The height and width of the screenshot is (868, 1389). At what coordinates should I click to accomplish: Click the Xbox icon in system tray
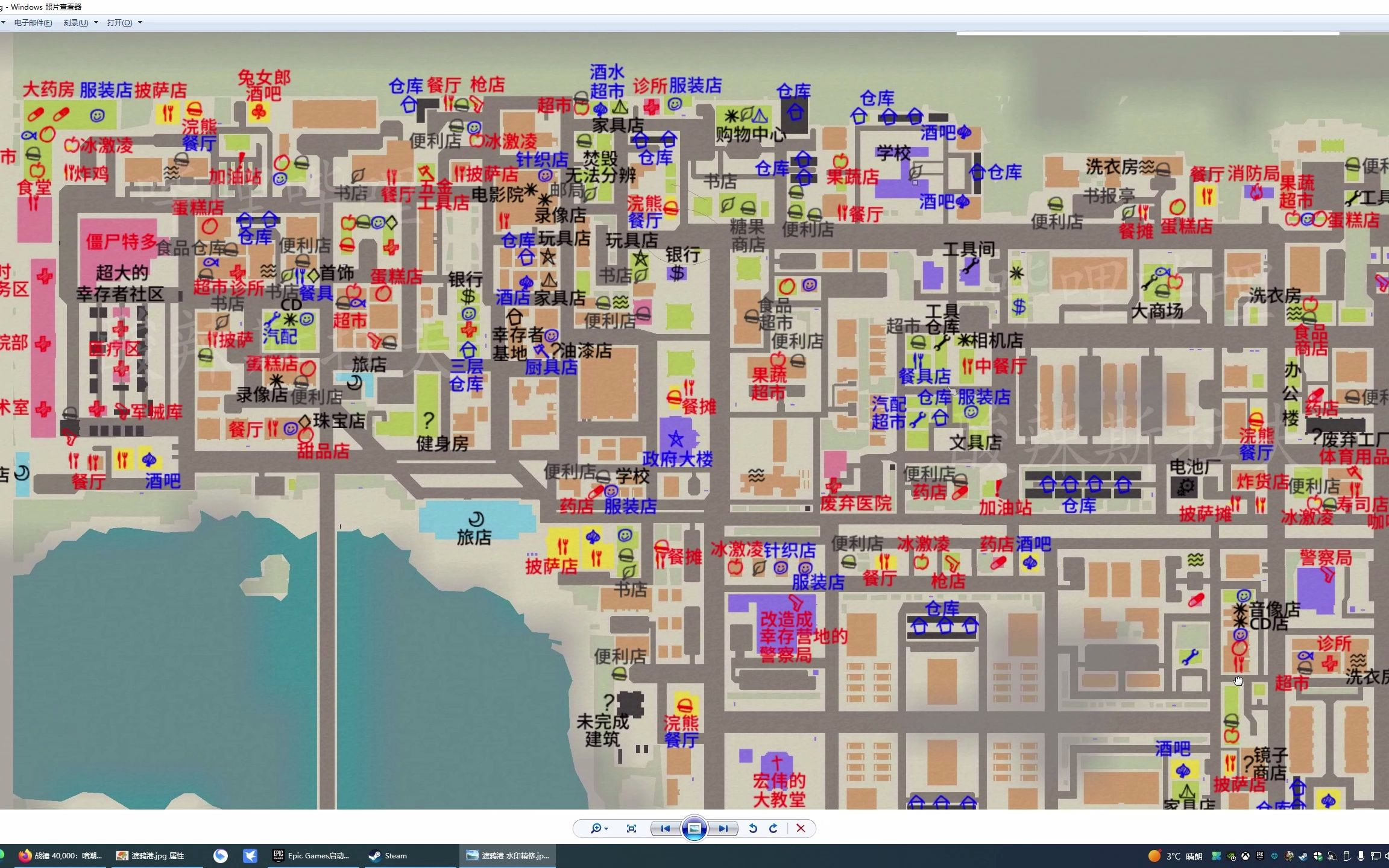tap(1245, 856)
